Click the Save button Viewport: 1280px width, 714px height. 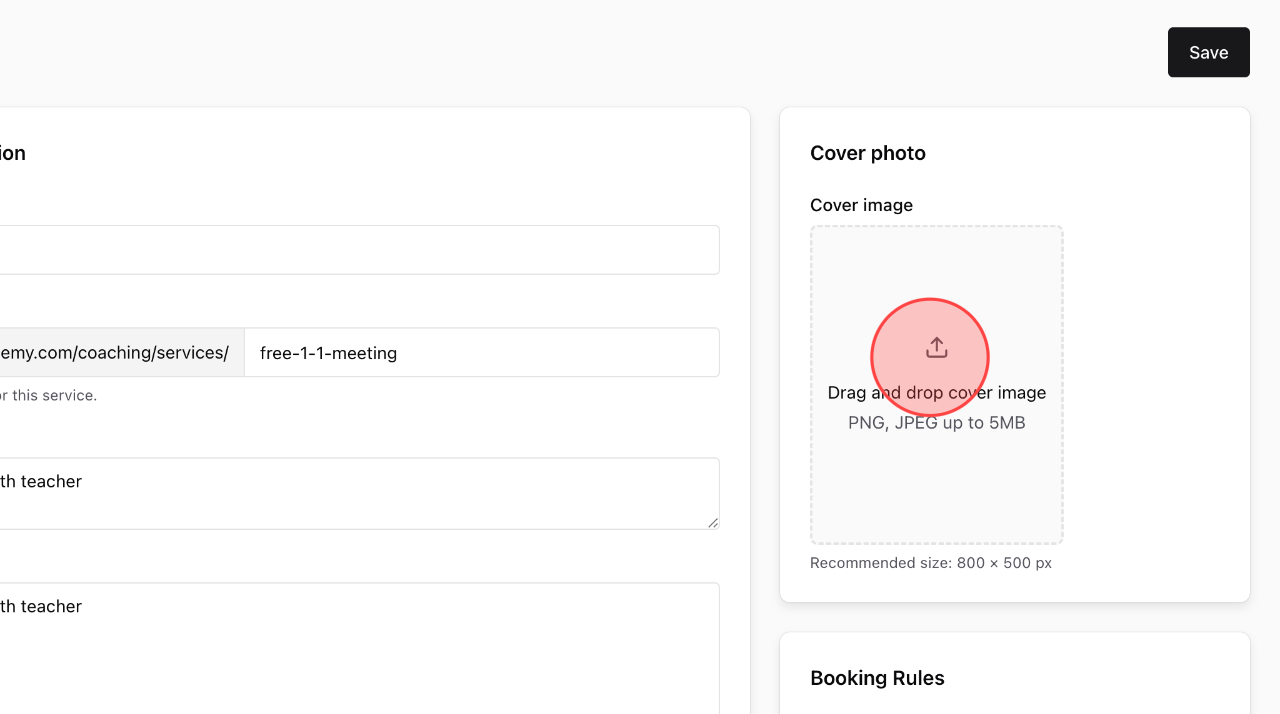pos(1208,52)
